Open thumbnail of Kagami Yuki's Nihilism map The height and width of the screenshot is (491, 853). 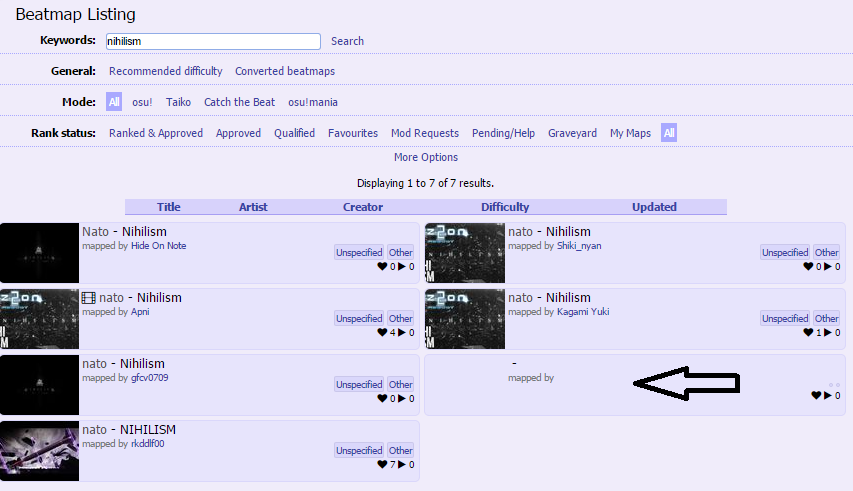click(465, 319)
